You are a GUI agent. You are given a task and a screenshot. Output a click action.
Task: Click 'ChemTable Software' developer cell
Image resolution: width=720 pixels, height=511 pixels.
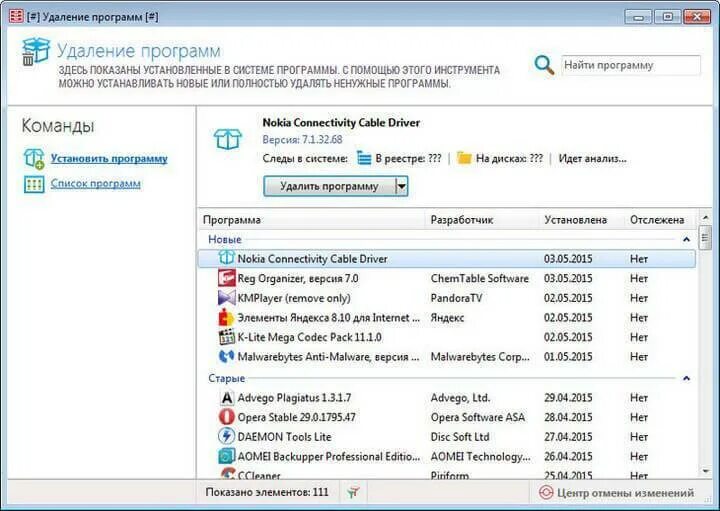479,279
